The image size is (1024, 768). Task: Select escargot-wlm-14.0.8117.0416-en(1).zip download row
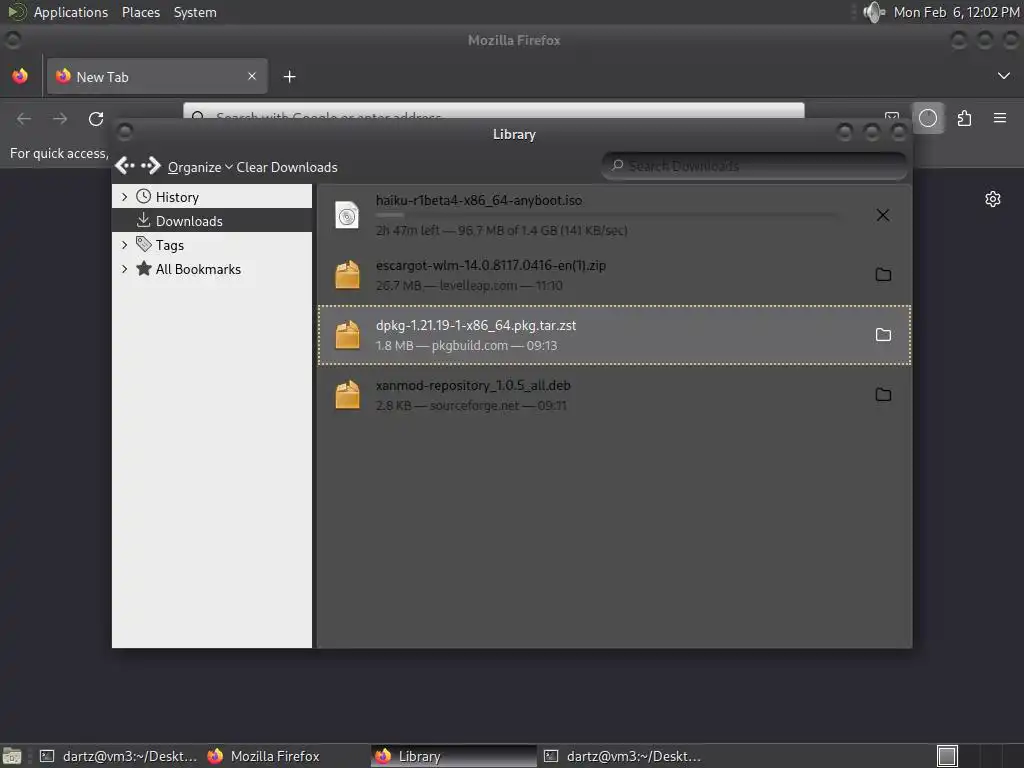click(x=614, y=274)
